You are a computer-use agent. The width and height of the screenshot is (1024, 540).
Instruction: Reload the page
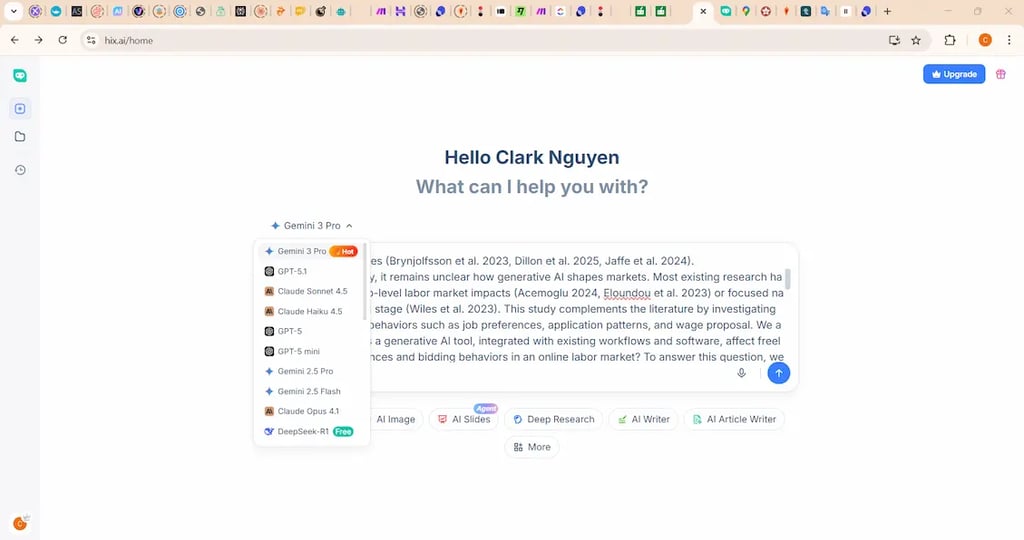click(63, 40)
